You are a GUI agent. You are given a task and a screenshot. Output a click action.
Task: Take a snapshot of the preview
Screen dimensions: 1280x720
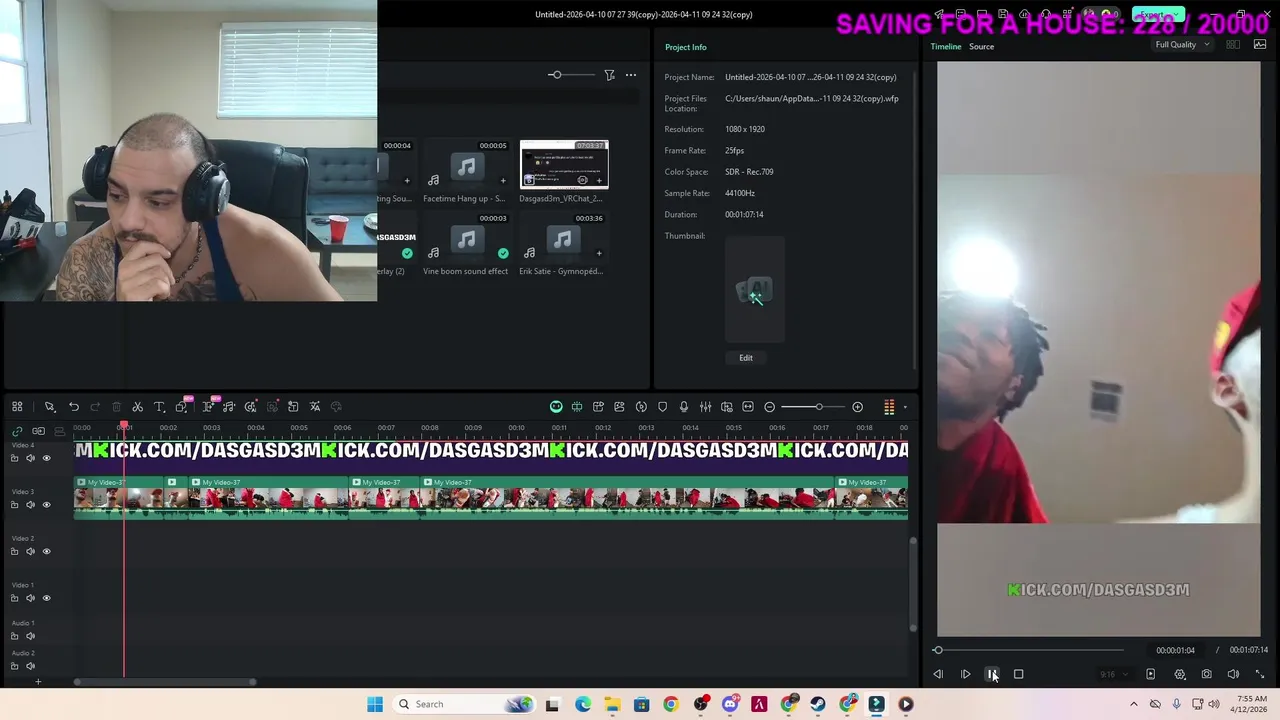[x=1206, y=674]
